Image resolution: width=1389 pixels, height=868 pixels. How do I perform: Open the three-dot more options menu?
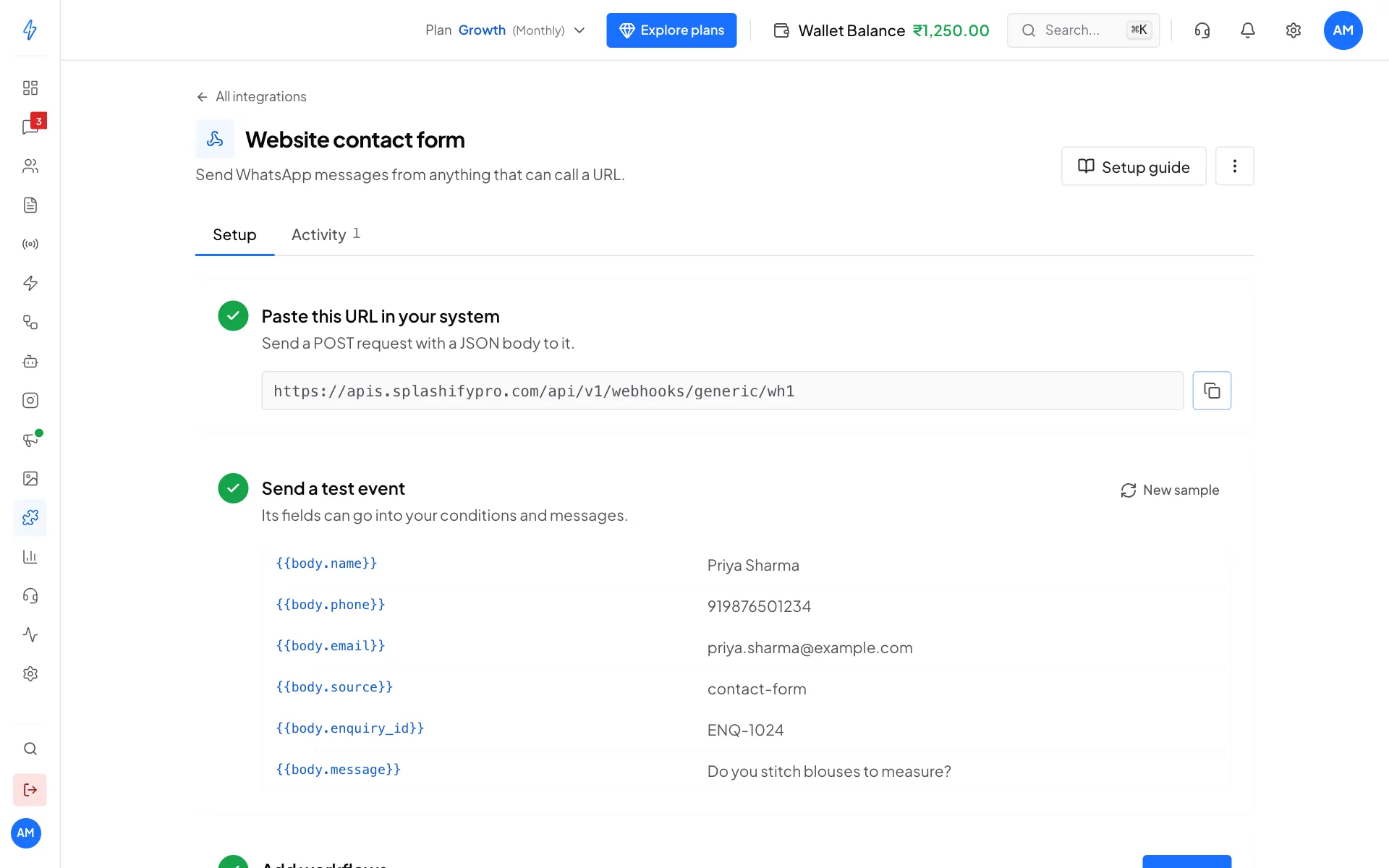click(x=1234, y=166)
